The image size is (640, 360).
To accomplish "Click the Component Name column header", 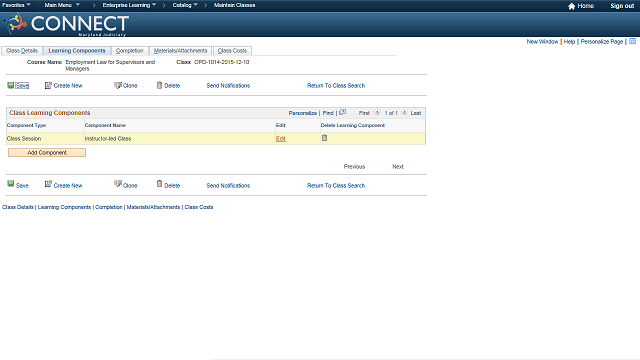I will (x=105, y=125).
